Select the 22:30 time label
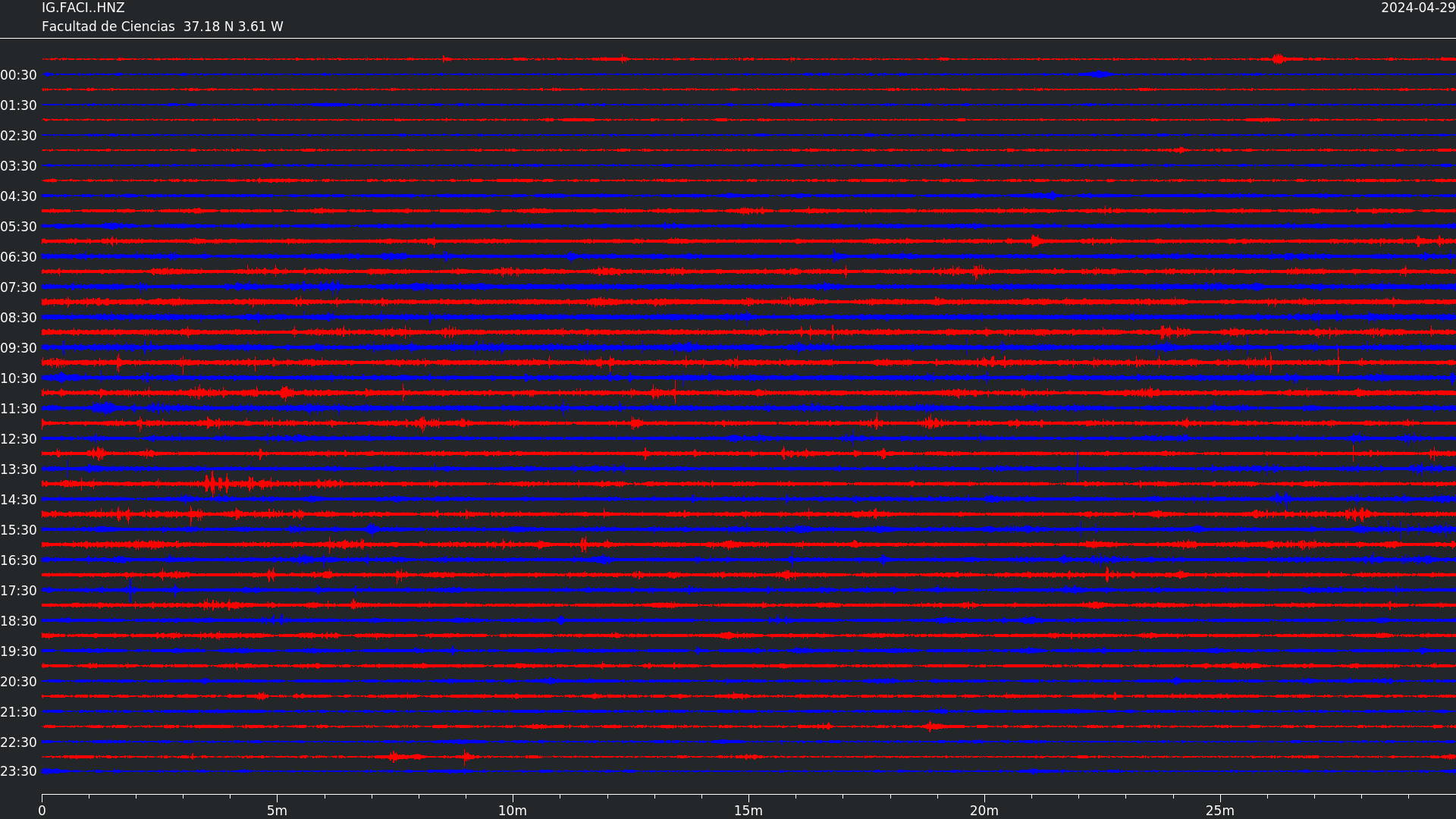This screenshot has height=819, width=1456. point(19,742)
